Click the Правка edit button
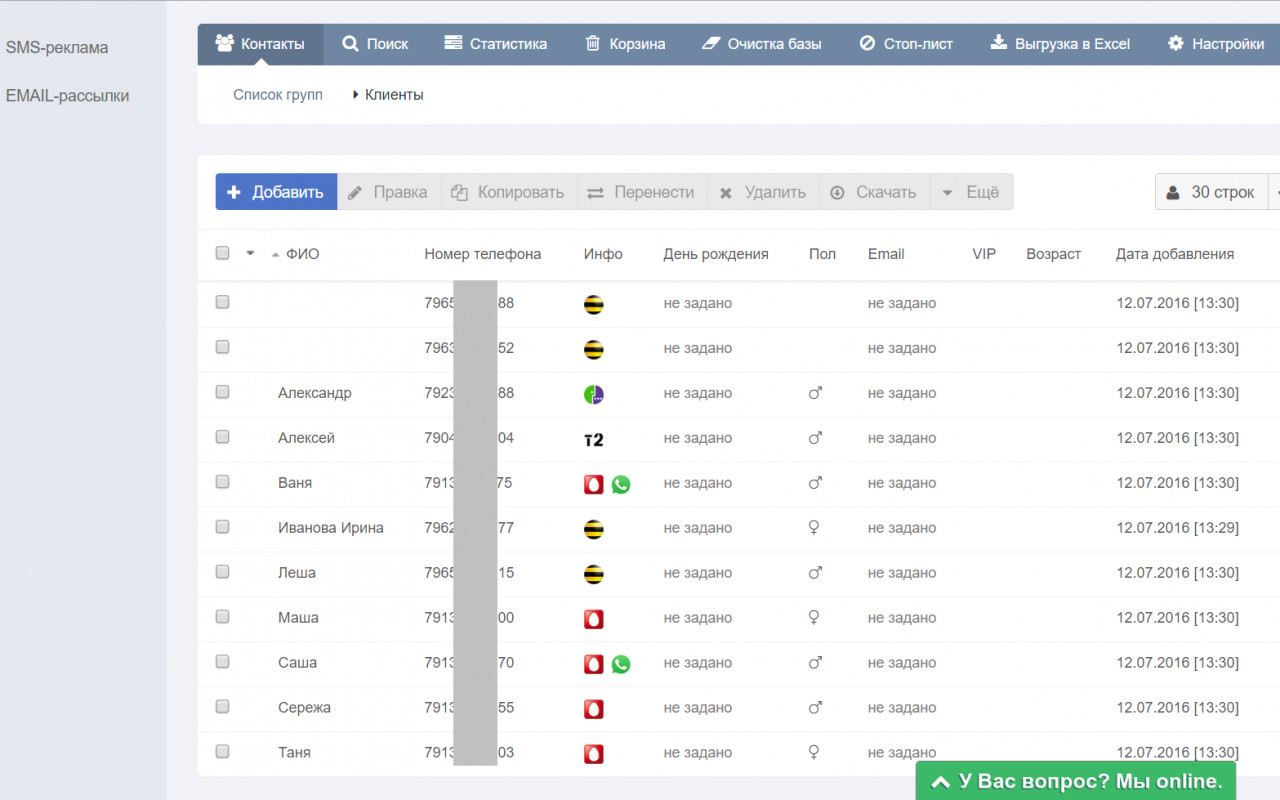Screen dimensions: 1280x800 pyautogui.click(x=389, y=192)
